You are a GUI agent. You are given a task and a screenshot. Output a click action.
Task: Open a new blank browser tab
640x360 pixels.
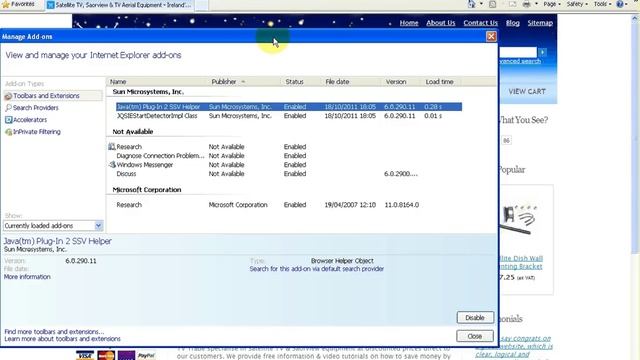click(x=201, y=5)
